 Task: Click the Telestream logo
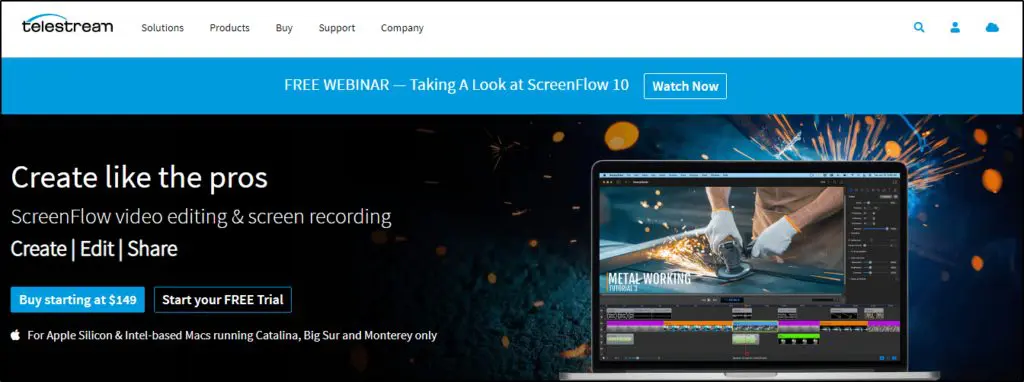[67, 24]
